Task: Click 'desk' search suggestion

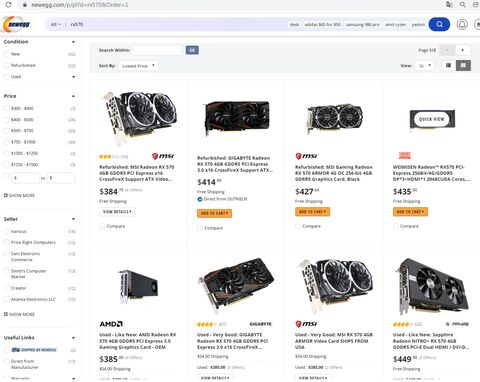Action: [294, 24]
